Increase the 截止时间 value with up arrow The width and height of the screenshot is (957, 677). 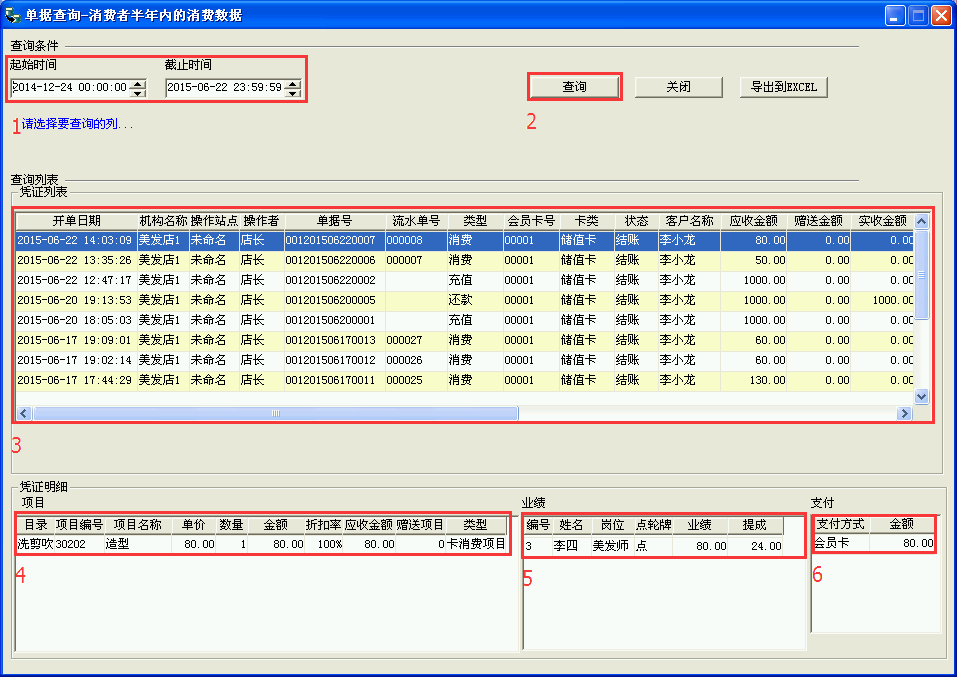click(293, 84)
